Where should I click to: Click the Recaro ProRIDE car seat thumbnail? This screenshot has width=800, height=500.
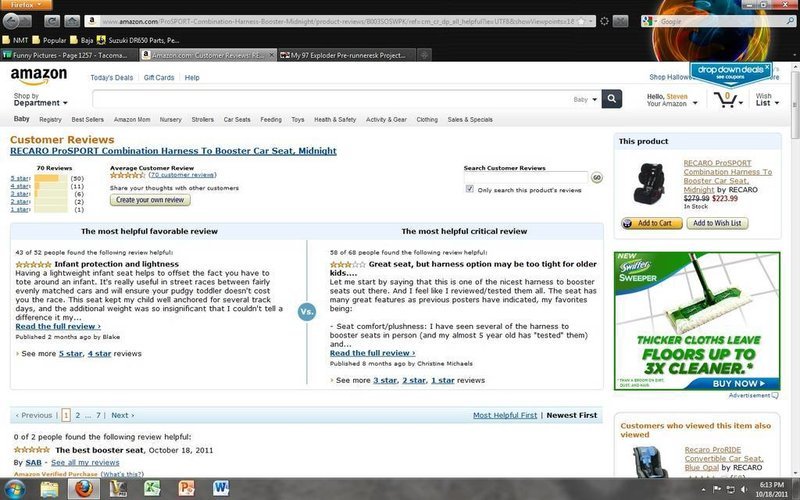tap(649, 462)
